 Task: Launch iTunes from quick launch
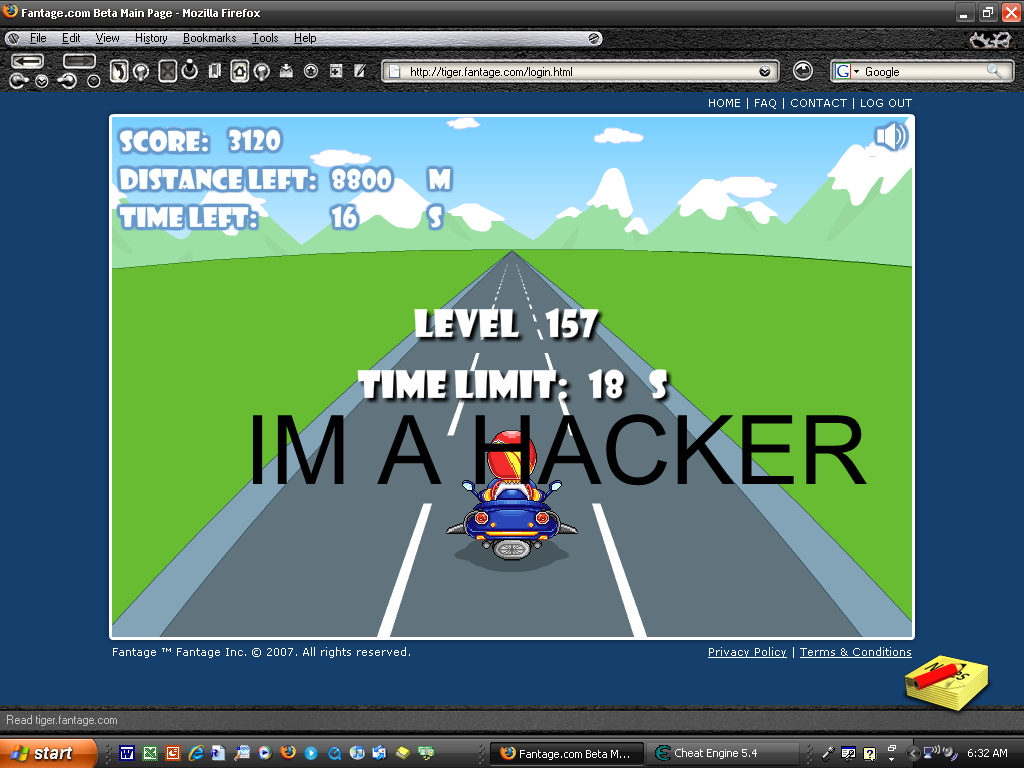click(x=357, y=753)
